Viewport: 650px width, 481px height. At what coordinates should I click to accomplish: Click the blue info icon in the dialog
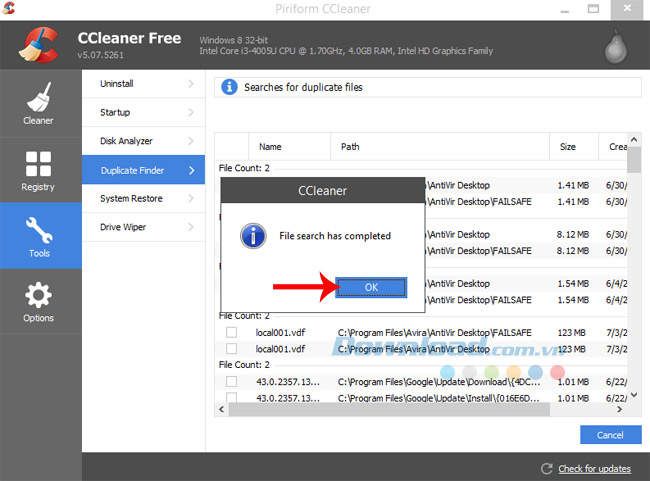(253, 236)
